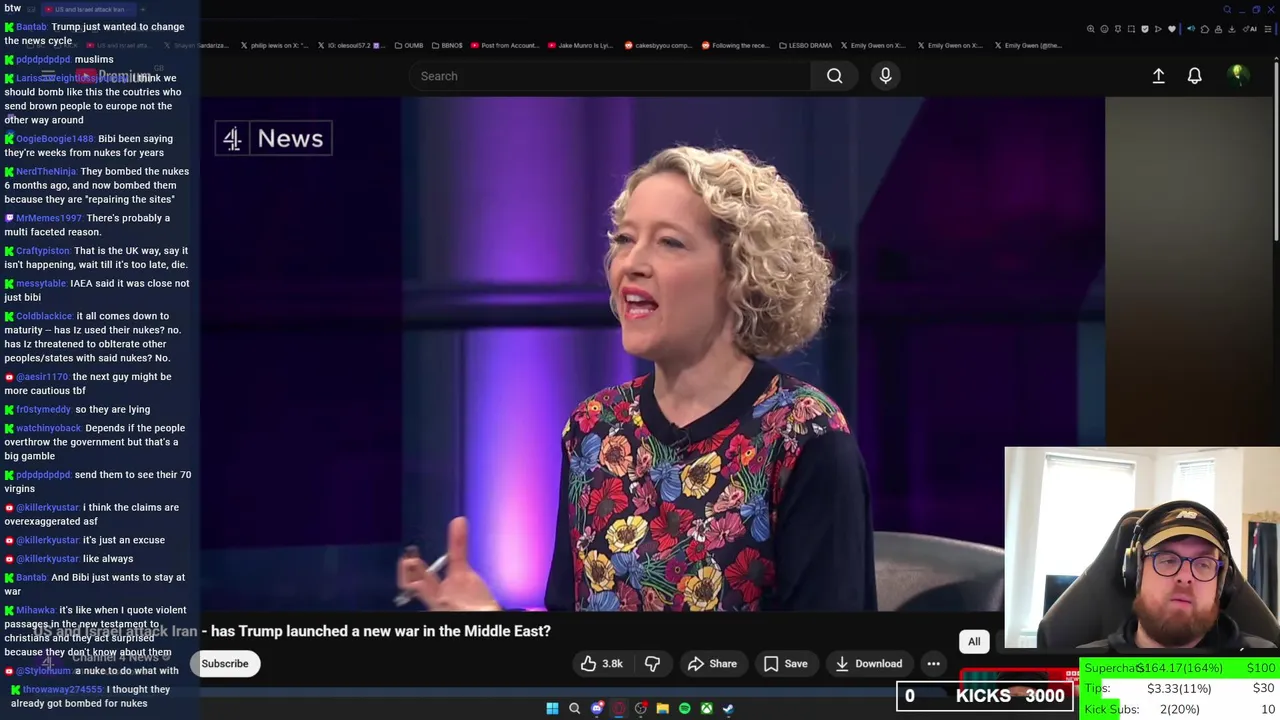Click the Channel 4 News video player

click(652, 354)
